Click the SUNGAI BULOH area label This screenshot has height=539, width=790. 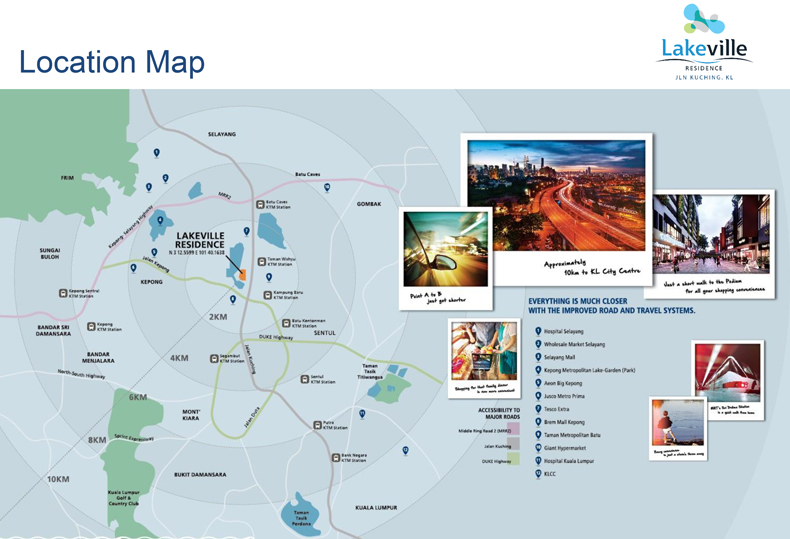[50, 253]
